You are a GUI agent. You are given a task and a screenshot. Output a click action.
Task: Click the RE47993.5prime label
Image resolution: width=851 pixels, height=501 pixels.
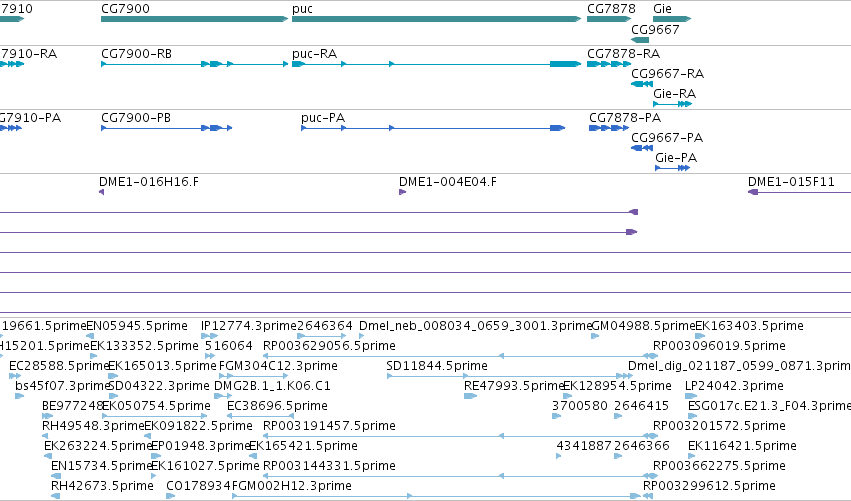514,386
